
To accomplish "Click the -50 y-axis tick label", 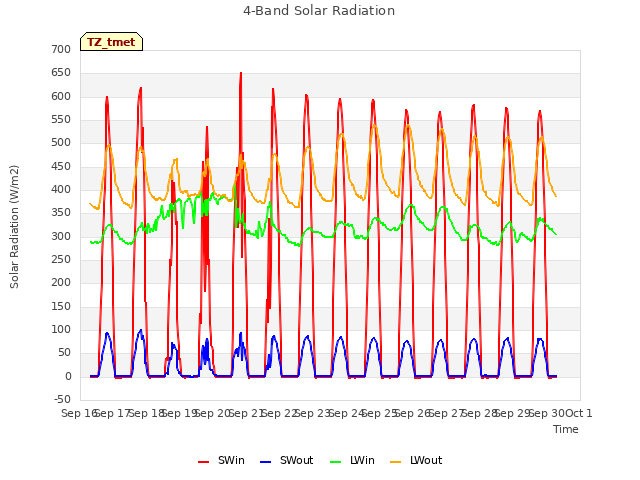I will pos(62,399).
